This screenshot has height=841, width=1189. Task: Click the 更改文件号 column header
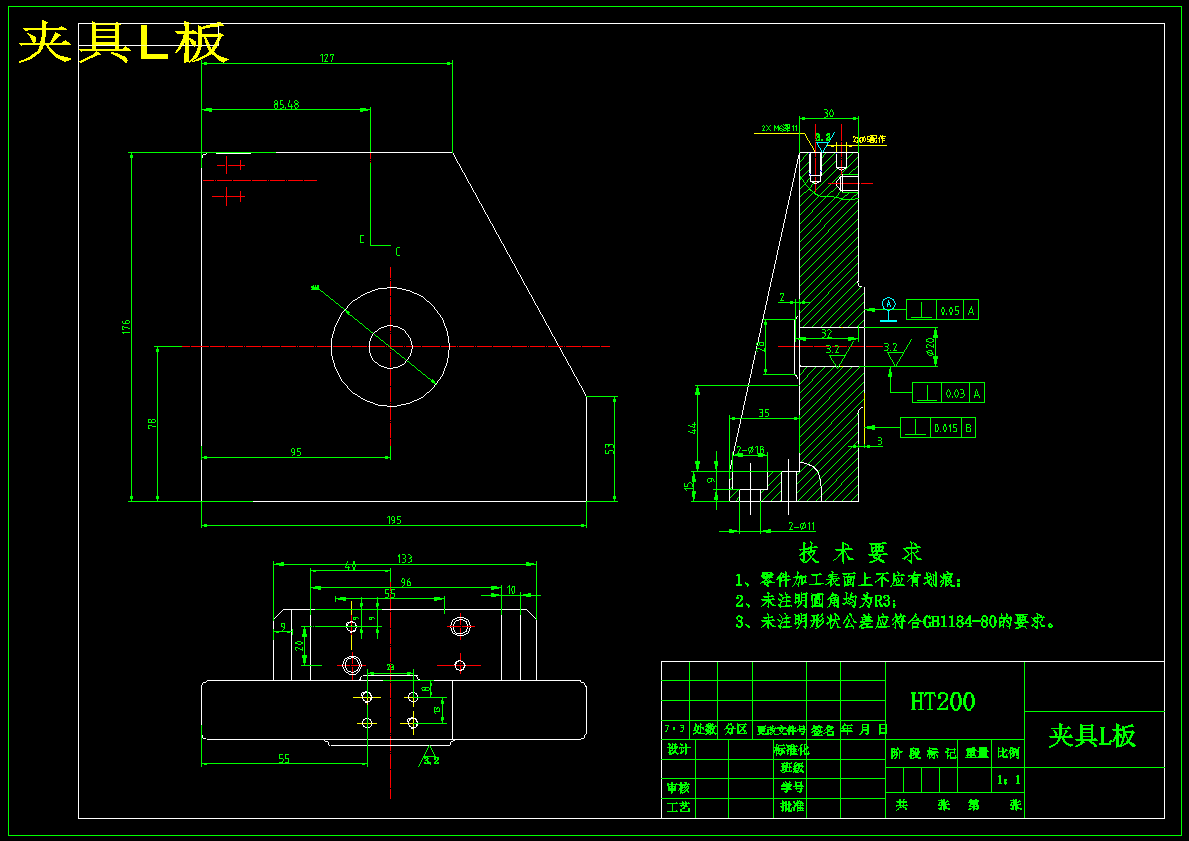(781, 730)
